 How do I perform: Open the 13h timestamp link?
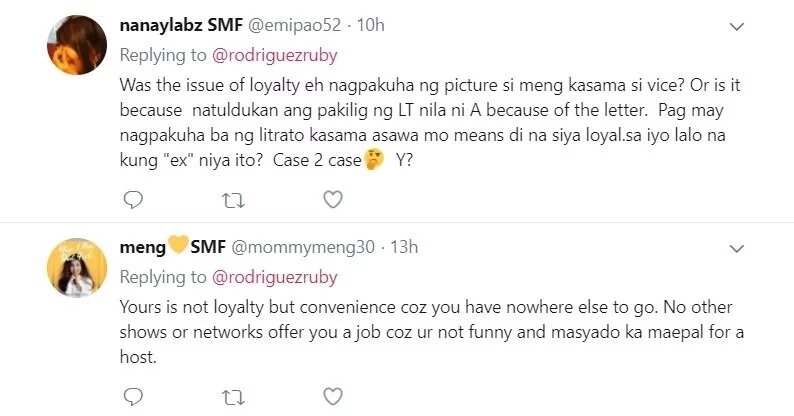[x=404, y=247]
